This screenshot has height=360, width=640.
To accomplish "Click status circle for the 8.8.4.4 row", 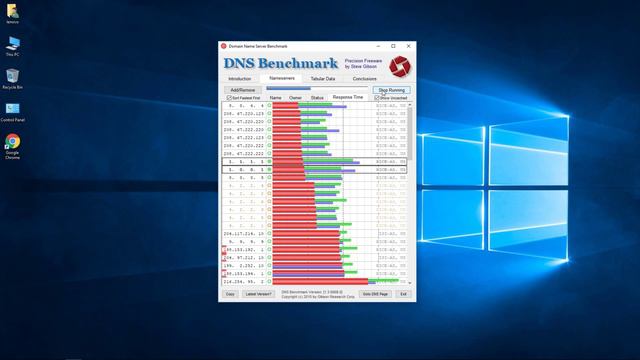I will [x=269, y=106].
